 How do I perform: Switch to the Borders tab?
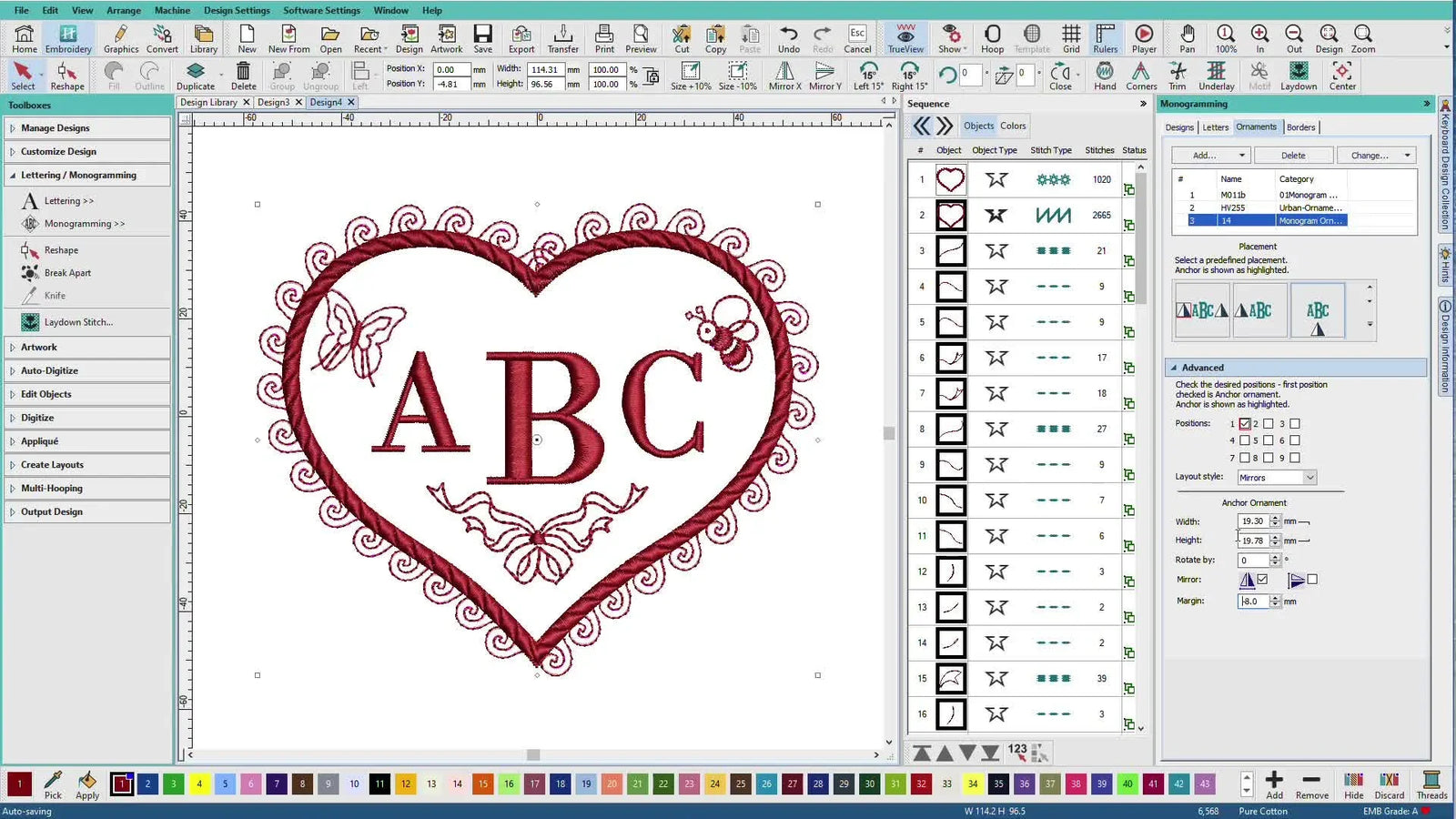(1301, 127)
